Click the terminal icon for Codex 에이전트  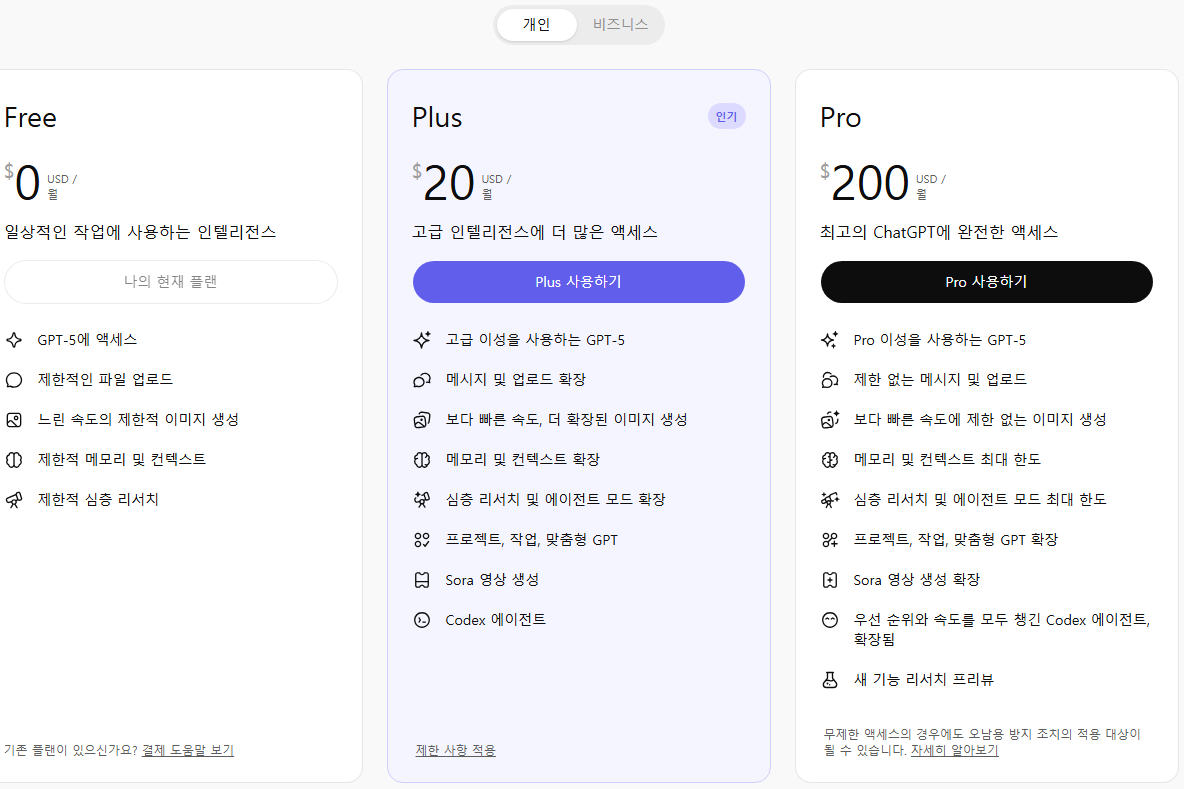(x=422, y=620)
